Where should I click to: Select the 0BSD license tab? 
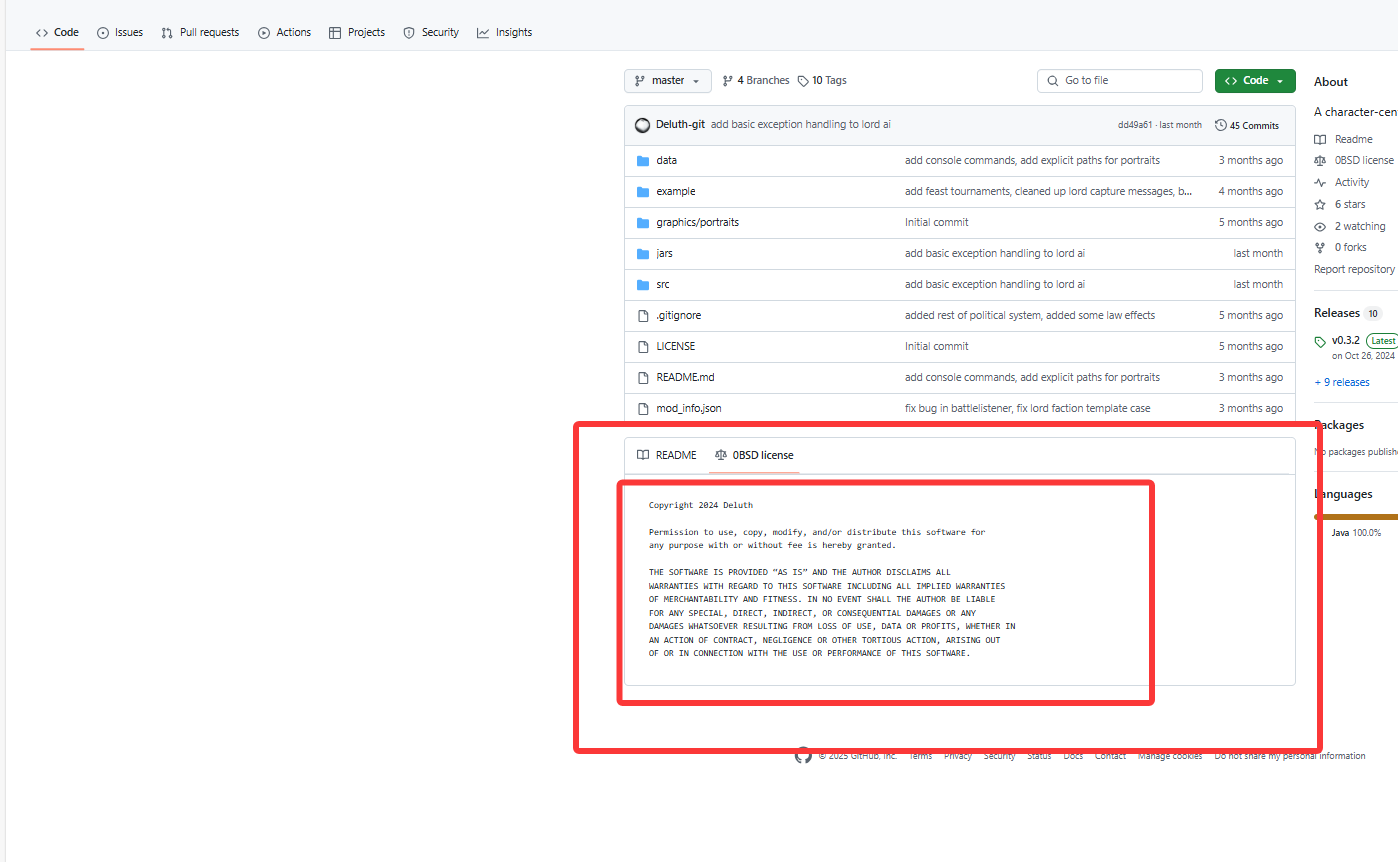[754, 455]
